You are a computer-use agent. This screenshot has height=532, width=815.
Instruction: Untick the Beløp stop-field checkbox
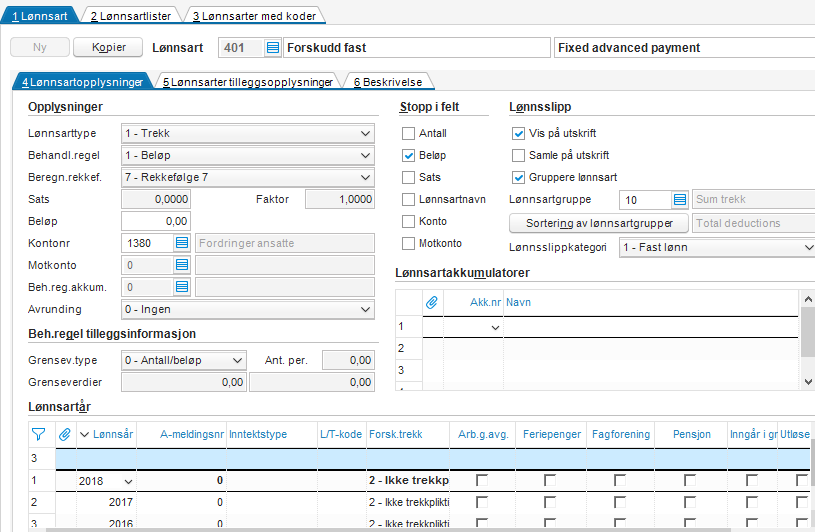click(408, 155)
